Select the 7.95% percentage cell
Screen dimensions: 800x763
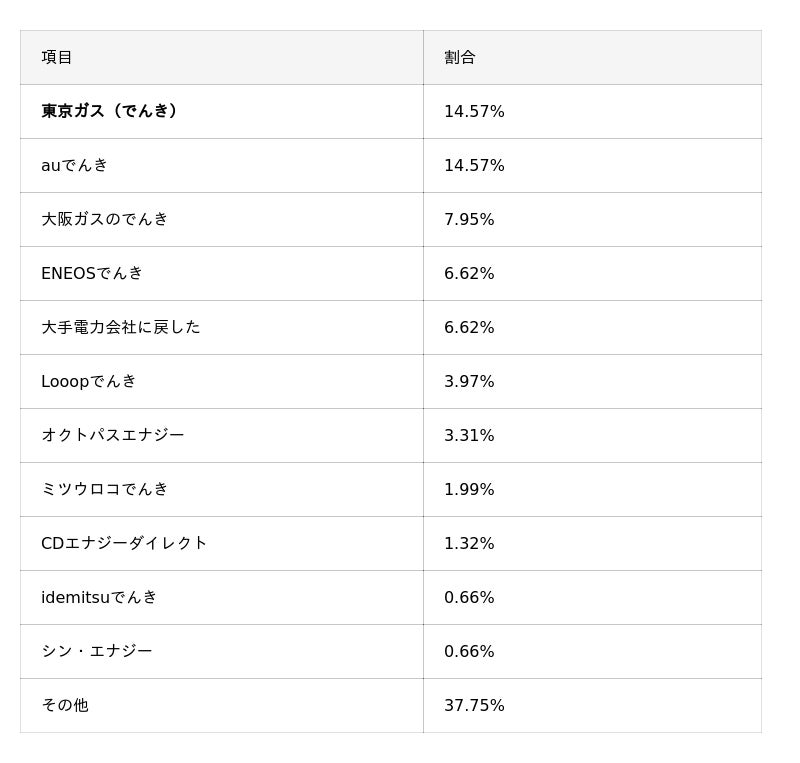(x=469, y=219)
